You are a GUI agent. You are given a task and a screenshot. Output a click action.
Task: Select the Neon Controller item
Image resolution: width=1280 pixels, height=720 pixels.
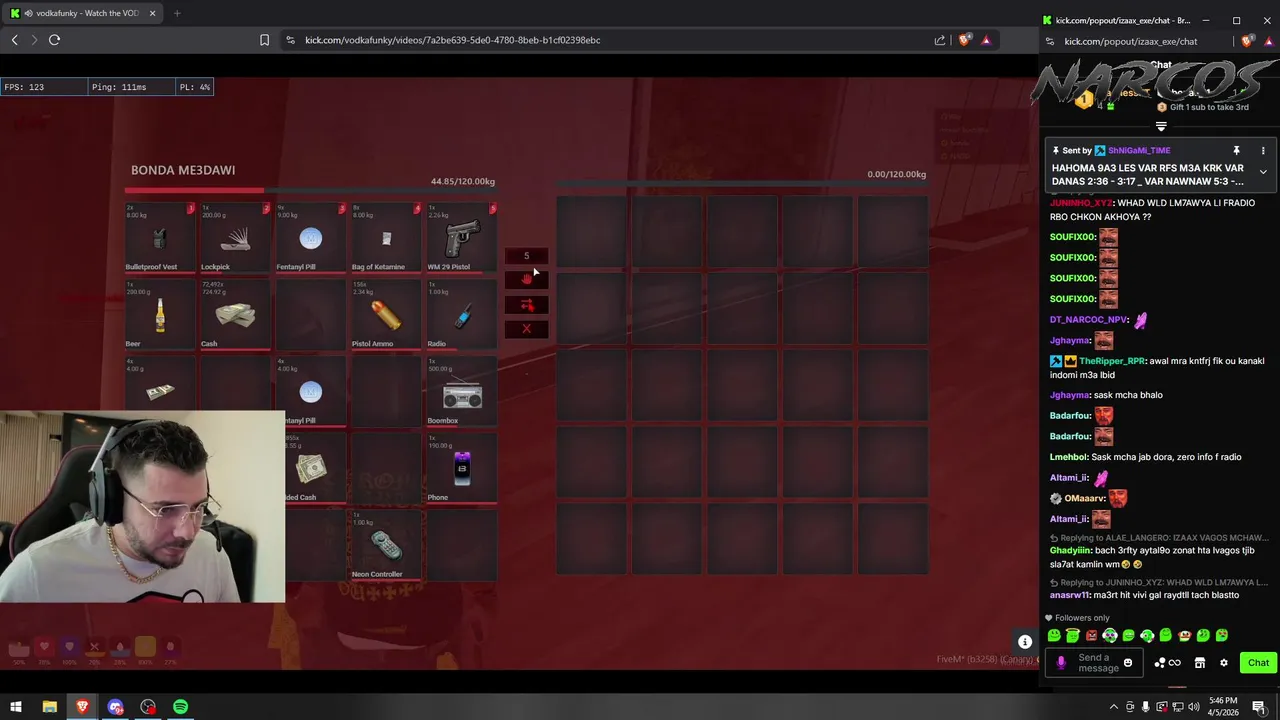pyautogui.click(x=386, y=546)
